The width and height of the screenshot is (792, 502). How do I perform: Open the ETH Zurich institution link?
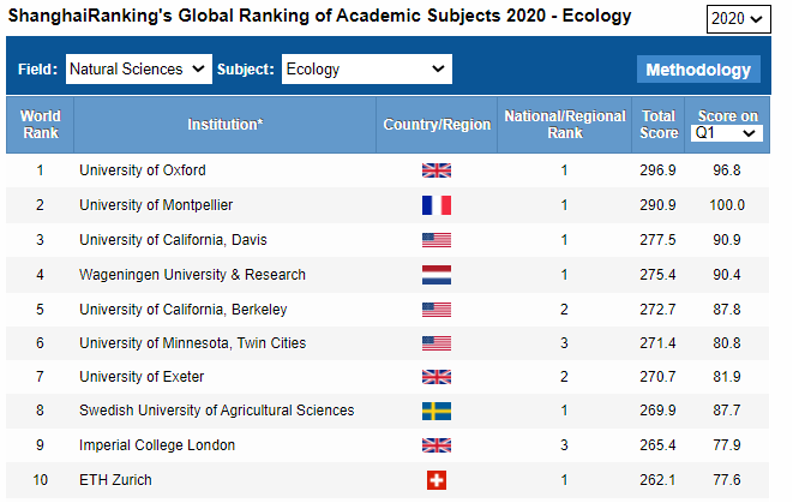tap(116, 480)
